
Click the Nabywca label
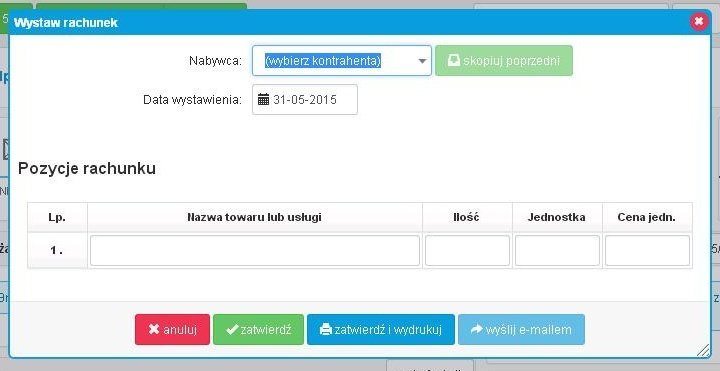(215, 61)
